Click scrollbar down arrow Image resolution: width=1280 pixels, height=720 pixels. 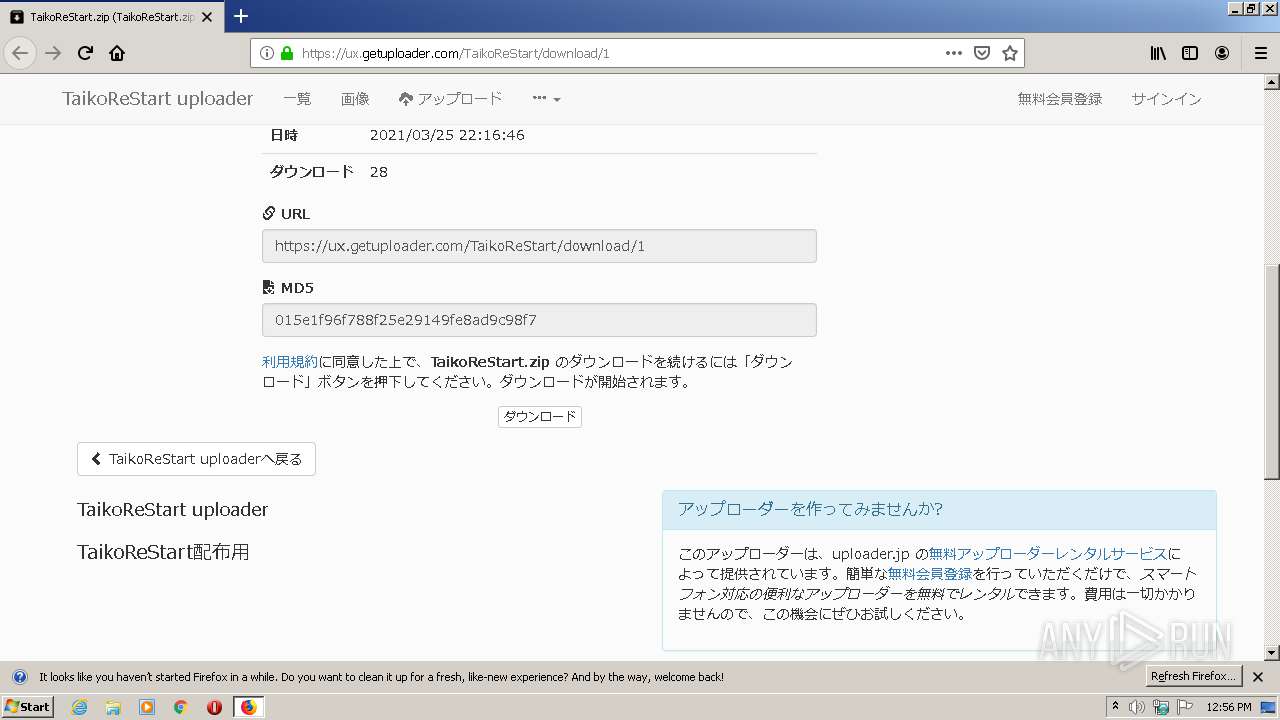click(x=1271, y=653)
